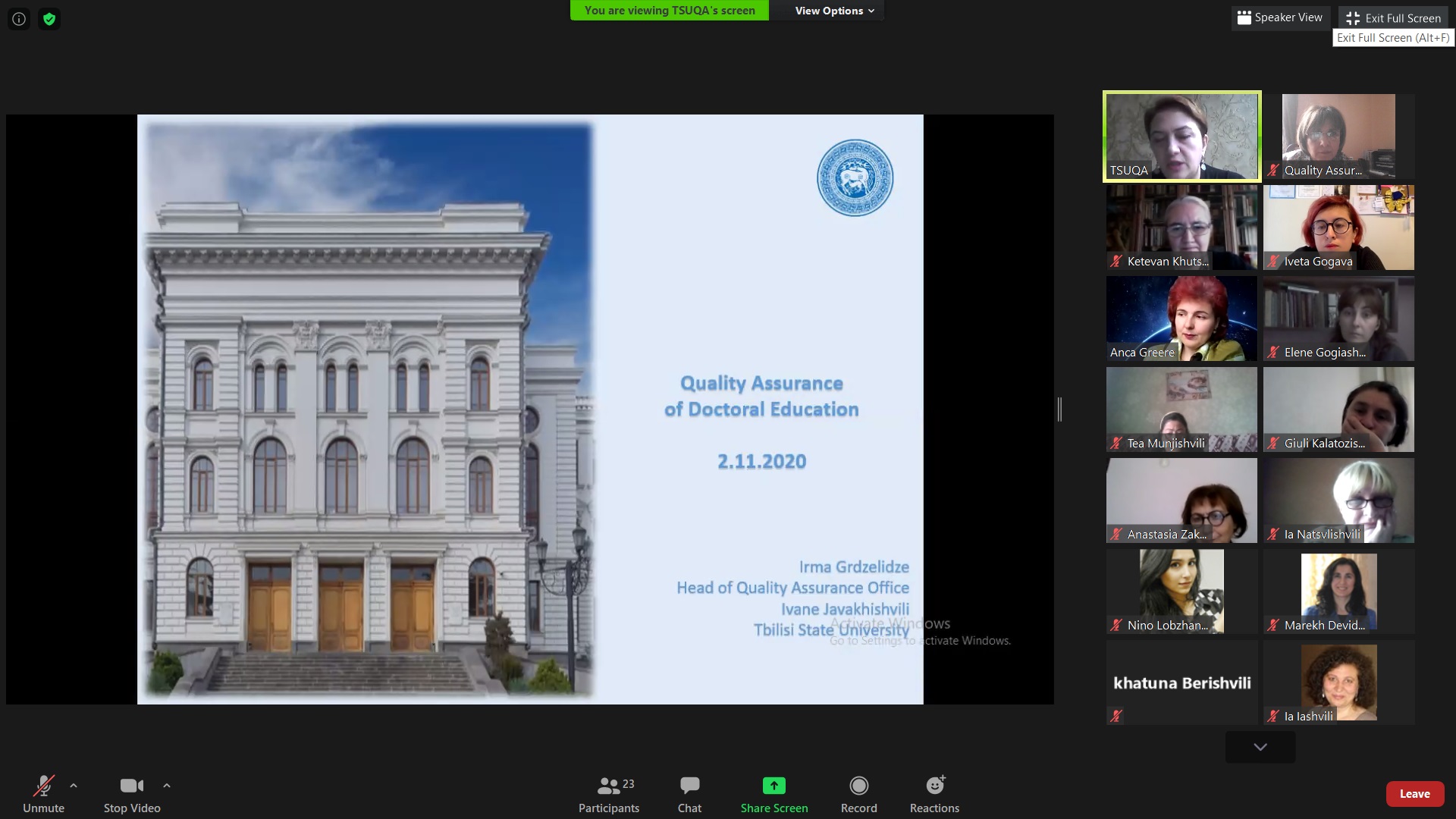Start recording the meeting
The width and height of the screenshot is (1456, 819).
pos(858,794)
